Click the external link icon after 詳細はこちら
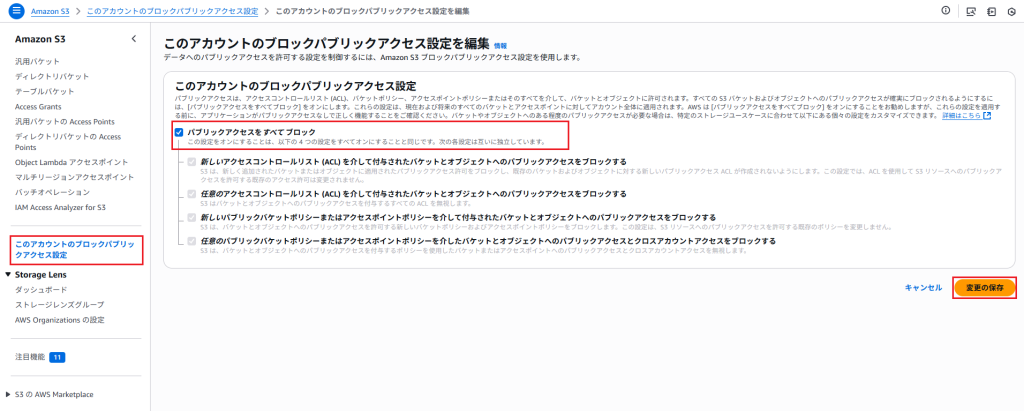Viewport: 1024px width, 411px height. coord(987,116)
